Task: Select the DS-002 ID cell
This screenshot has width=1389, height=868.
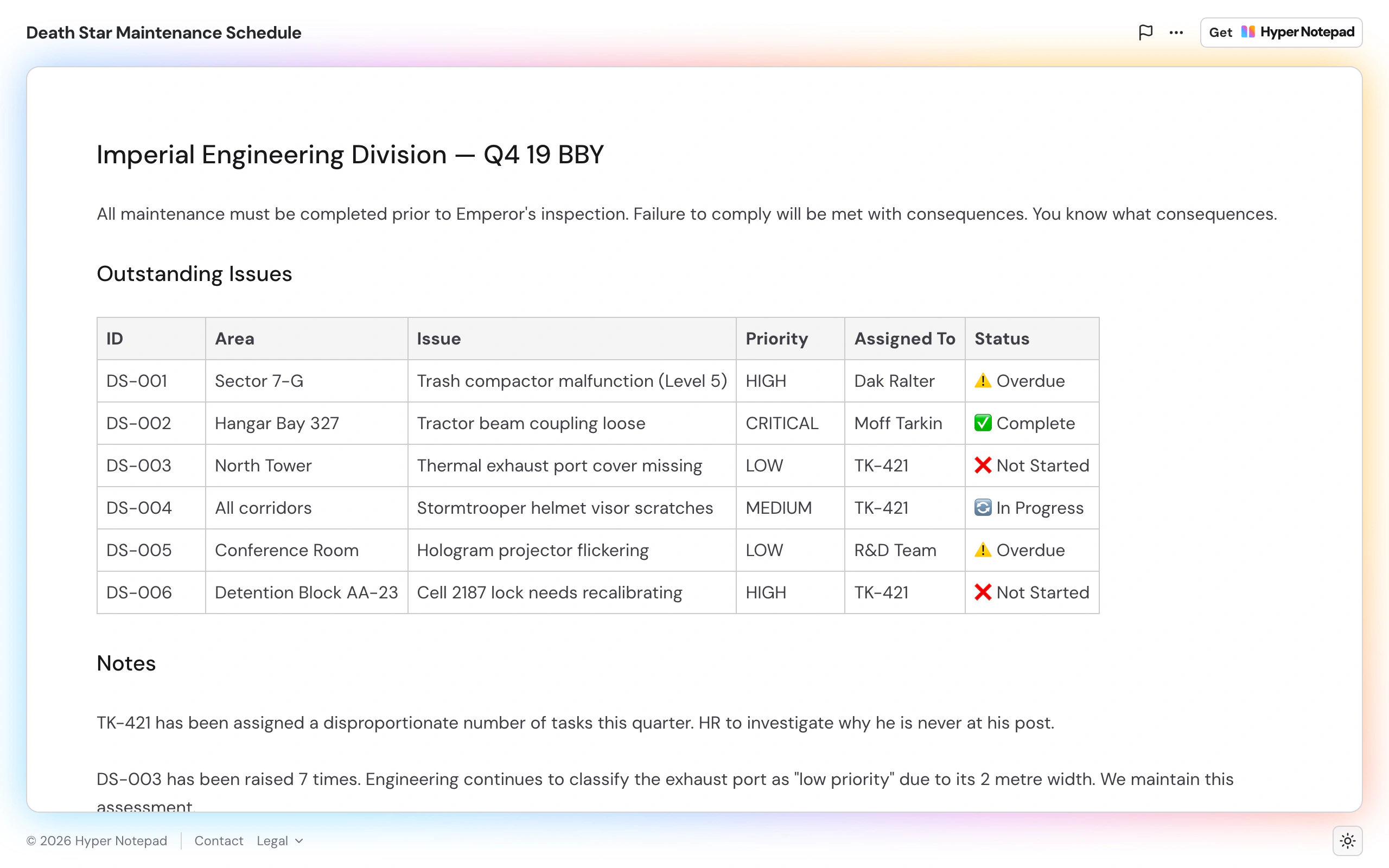Action: point(151,423)
